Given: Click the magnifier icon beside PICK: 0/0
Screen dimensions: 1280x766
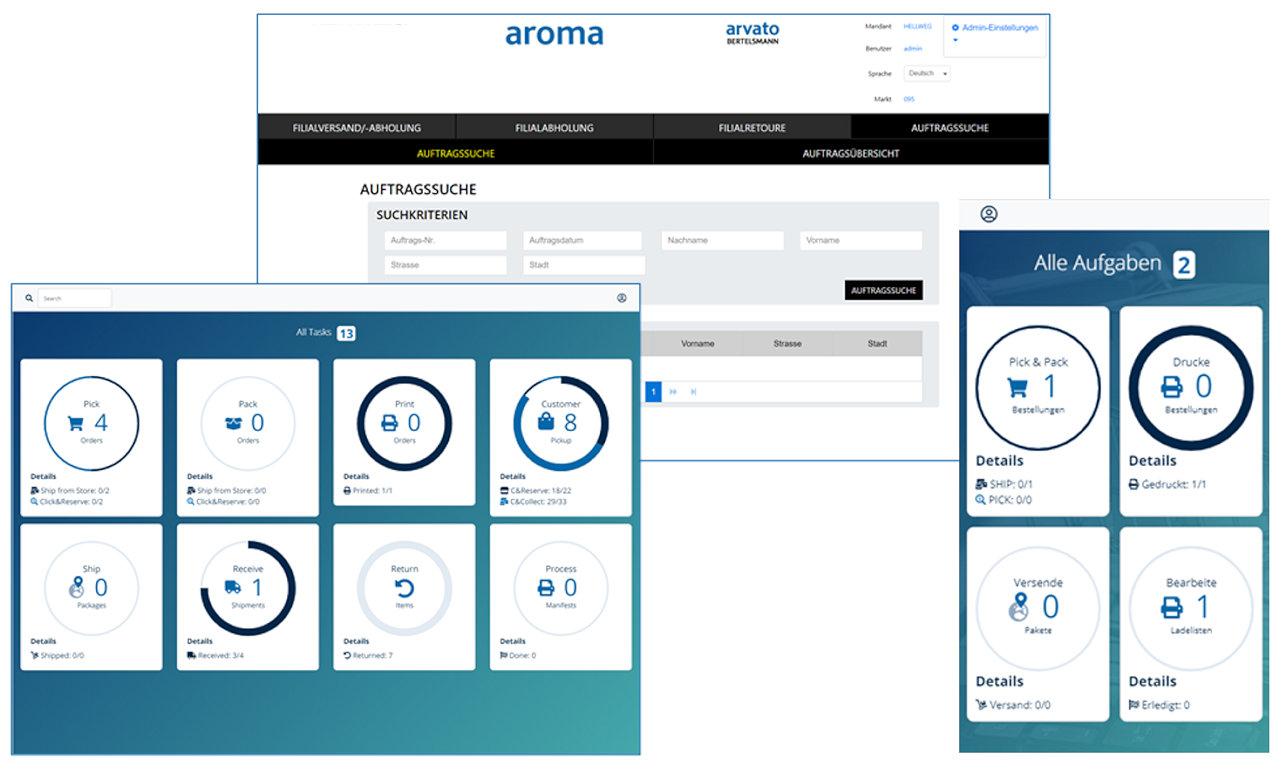Looking at the screenshot, I should (981, 499).
